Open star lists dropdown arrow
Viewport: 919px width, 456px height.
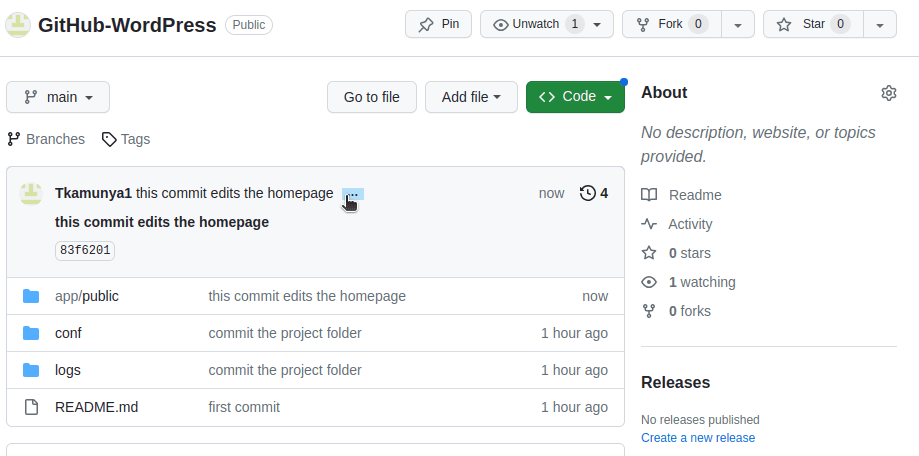(880, 25)
